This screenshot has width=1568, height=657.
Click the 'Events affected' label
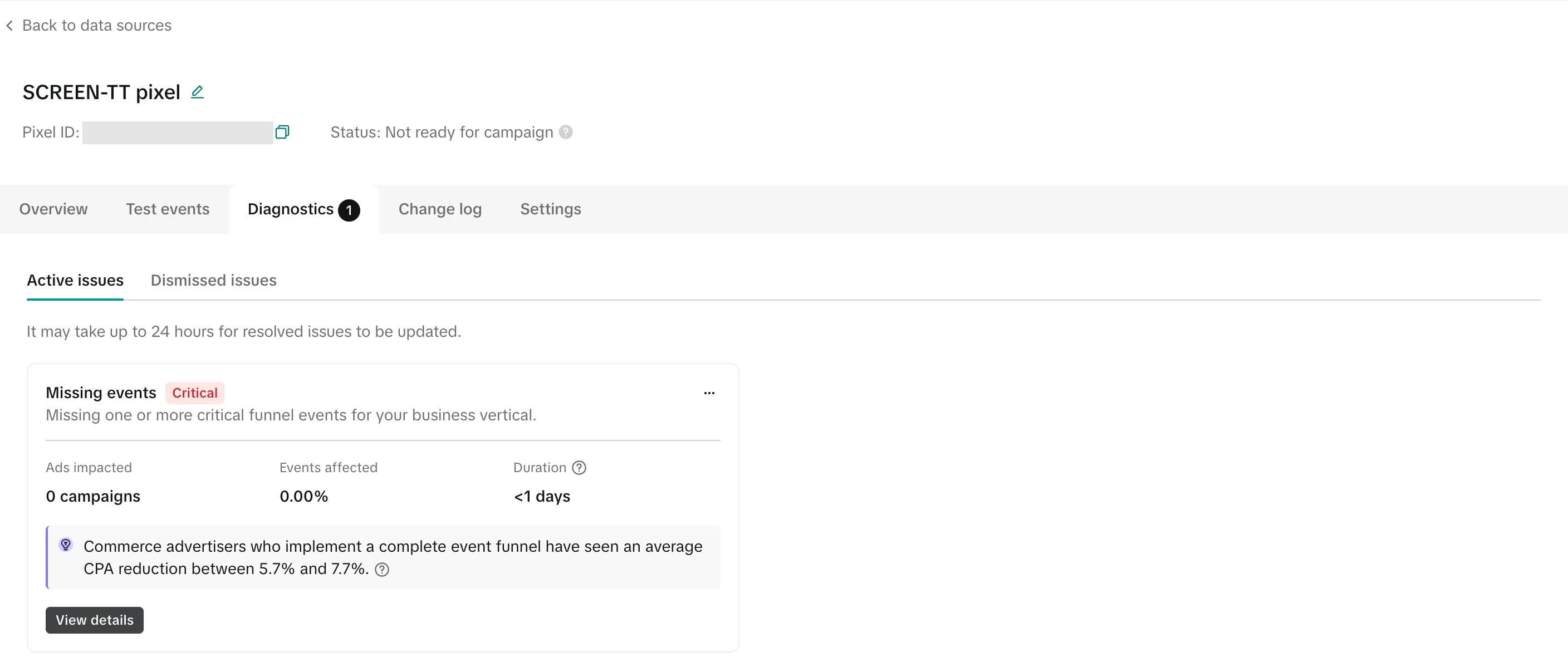click(329, 468)
